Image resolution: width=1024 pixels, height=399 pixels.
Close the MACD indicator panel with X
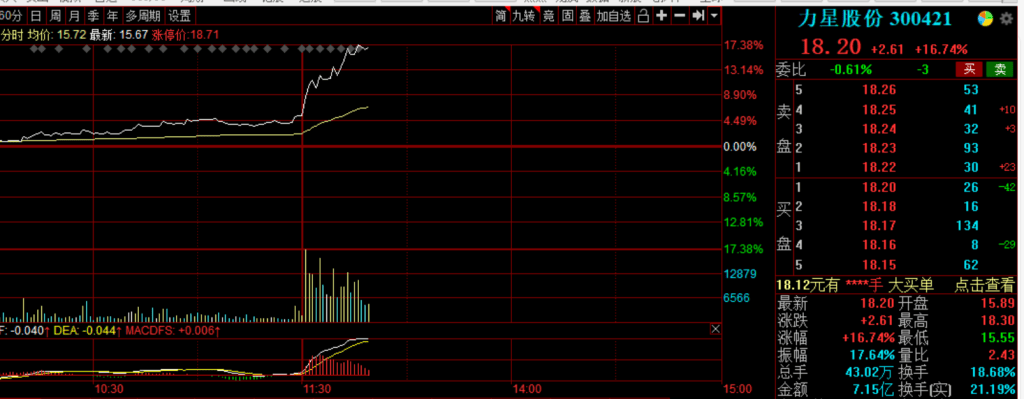(x=715, y=329)
